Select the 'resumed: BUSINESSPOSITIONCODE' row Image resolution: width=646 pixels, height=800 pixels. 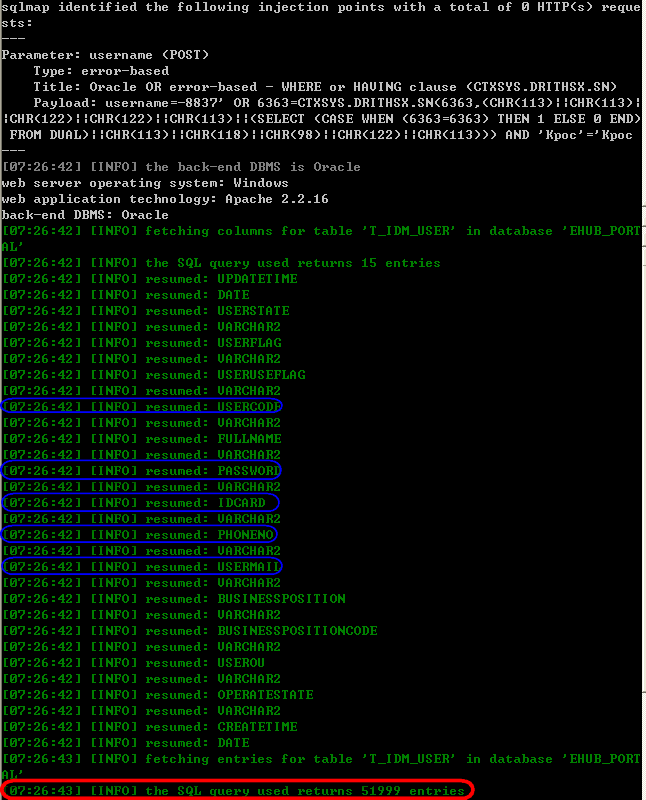(190, 631)
